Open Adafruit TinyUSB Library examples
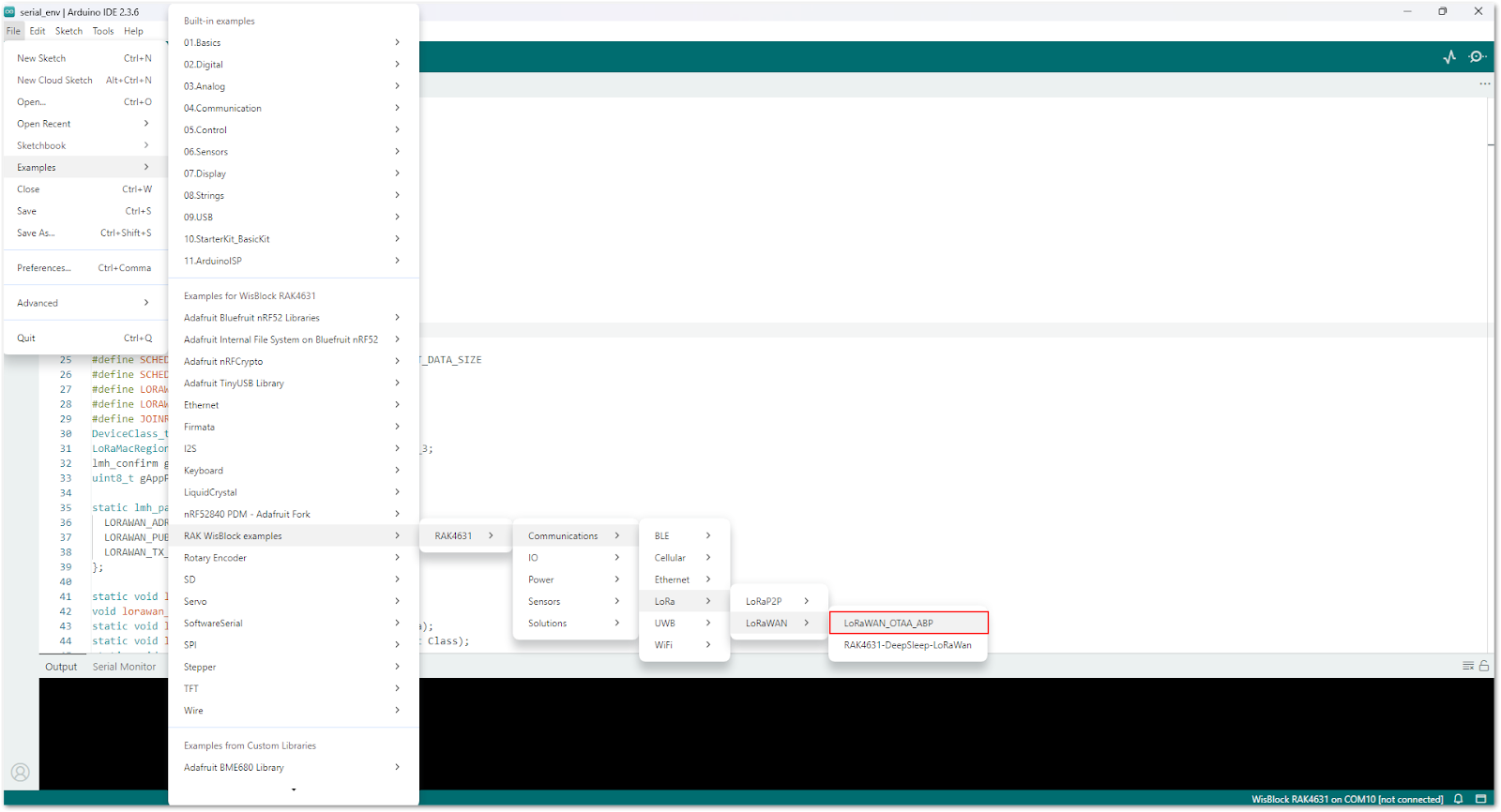This screenshot has height=812, width=1501. 293,383
